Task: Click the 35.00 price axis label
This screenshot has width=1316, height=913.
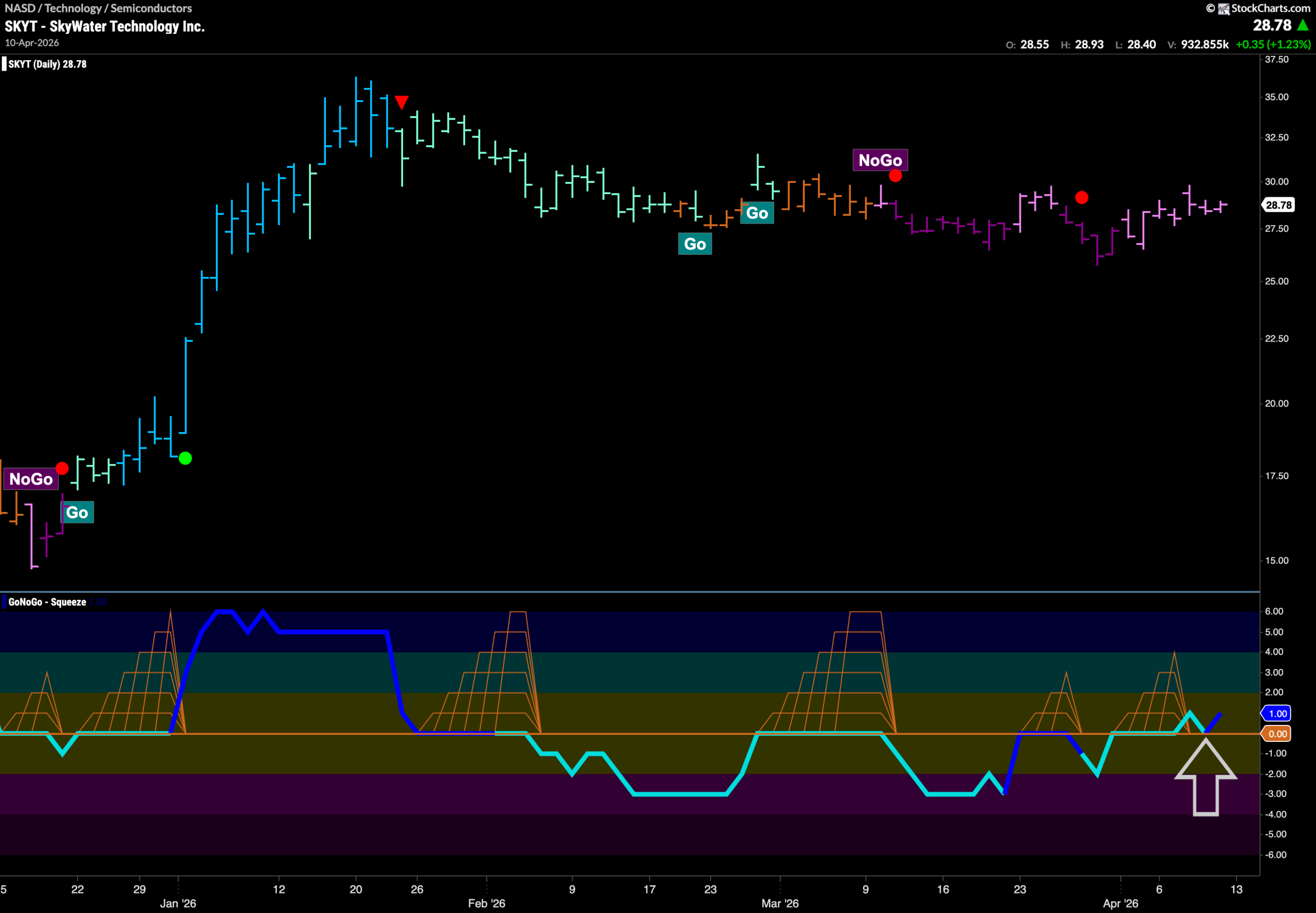Action: [x=1276, y=97]
